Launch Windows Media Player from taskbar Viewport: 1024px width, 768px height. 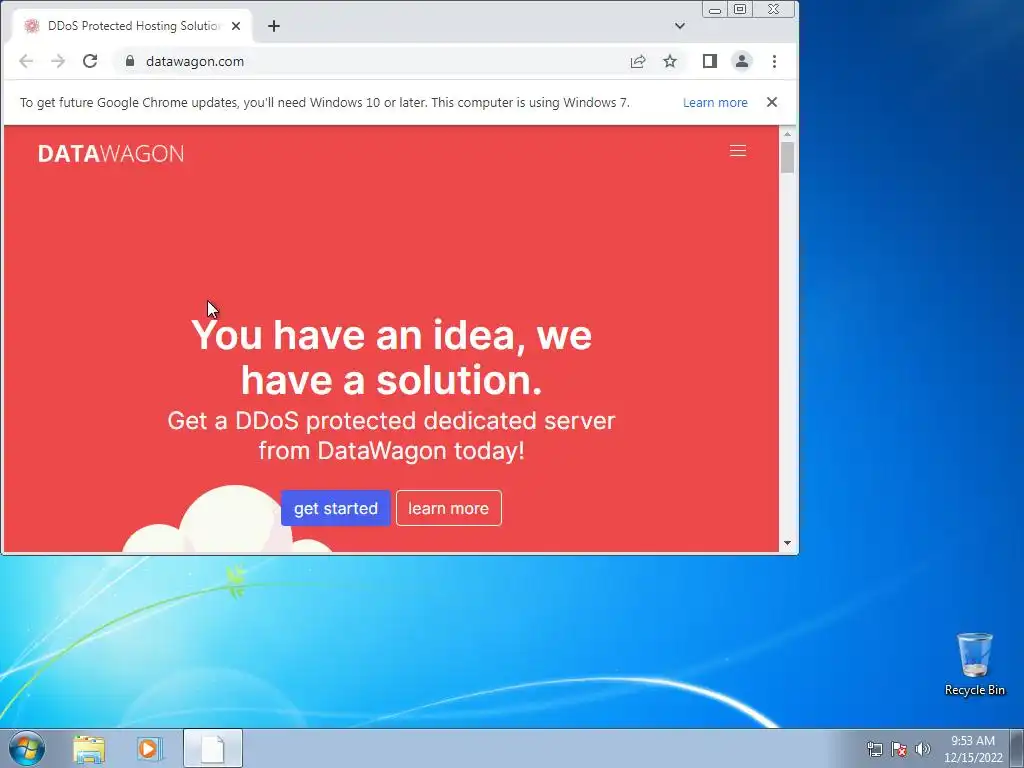pyautogui.click(x=150, y=749)
